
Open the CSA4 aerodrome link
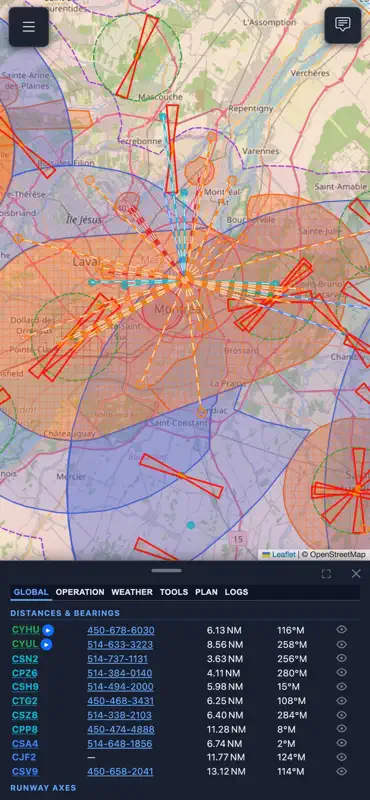click(x=25, y=743)
